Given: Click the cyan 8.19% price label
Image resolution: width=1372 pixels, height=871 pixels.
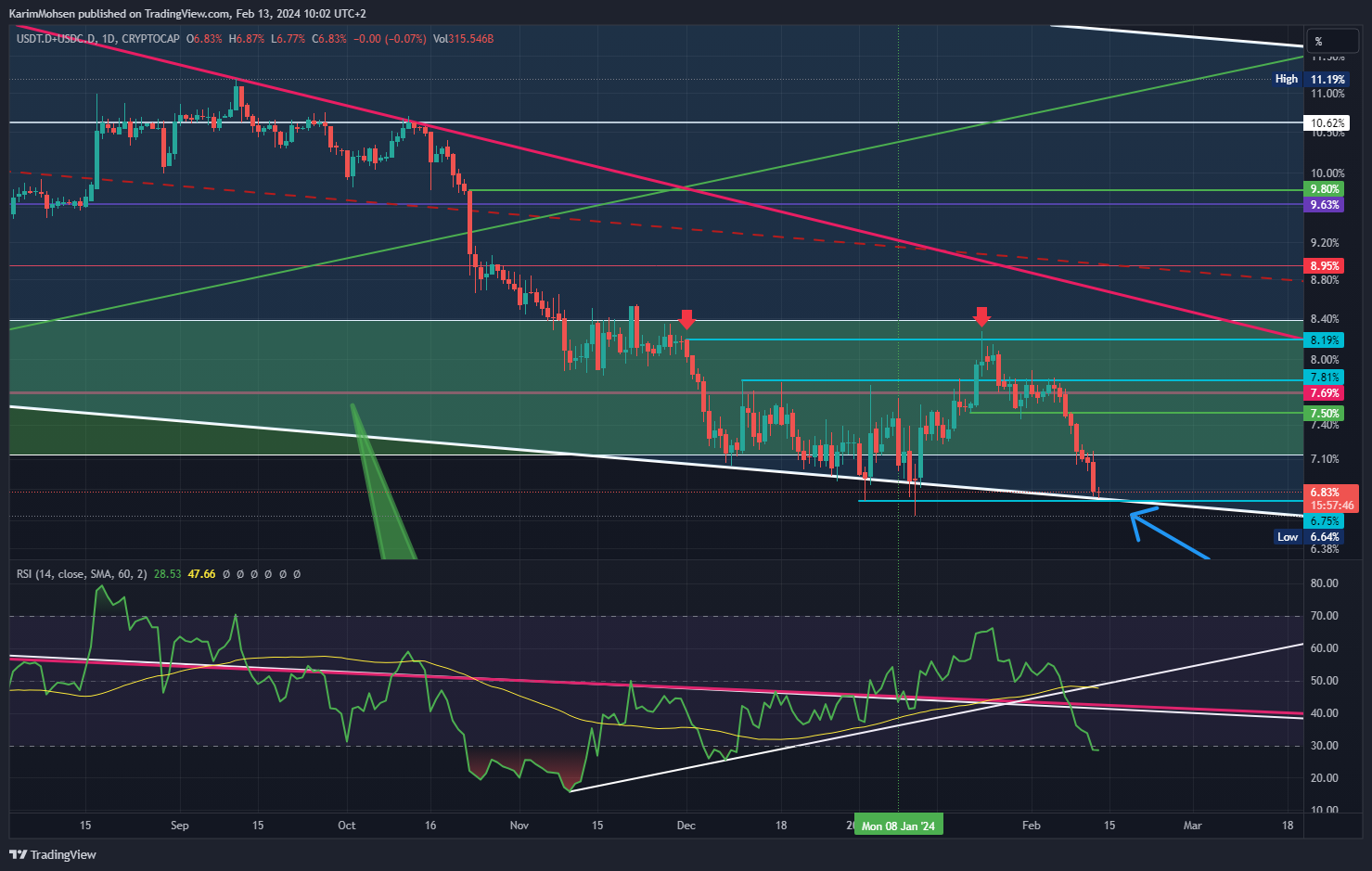Looking at the screenshot, I should pyautogui.click(x=1325, y=339).
